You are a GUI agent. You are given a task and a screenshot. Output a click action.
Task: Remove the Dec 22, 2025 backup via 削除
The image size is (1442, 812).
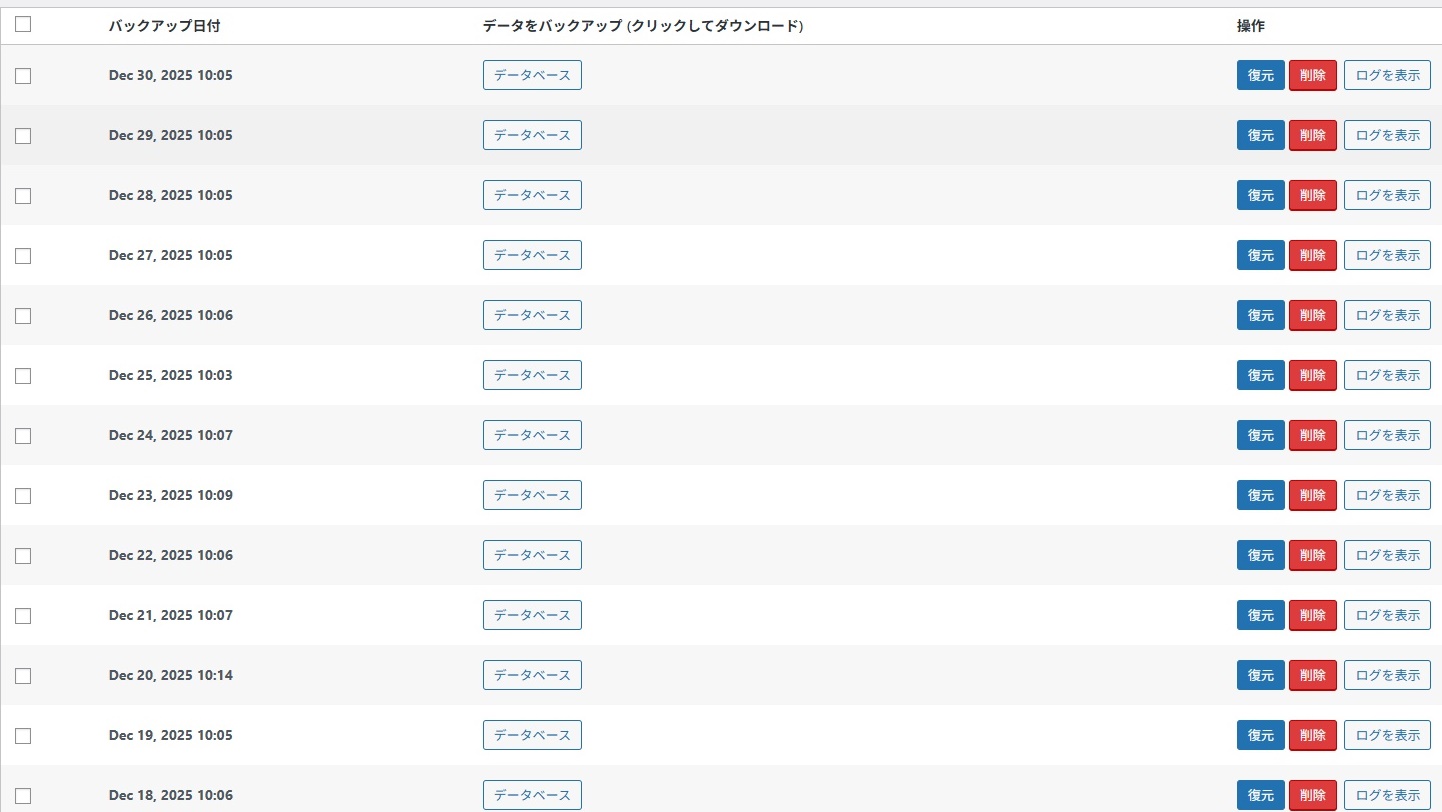tap(1312, 555)
